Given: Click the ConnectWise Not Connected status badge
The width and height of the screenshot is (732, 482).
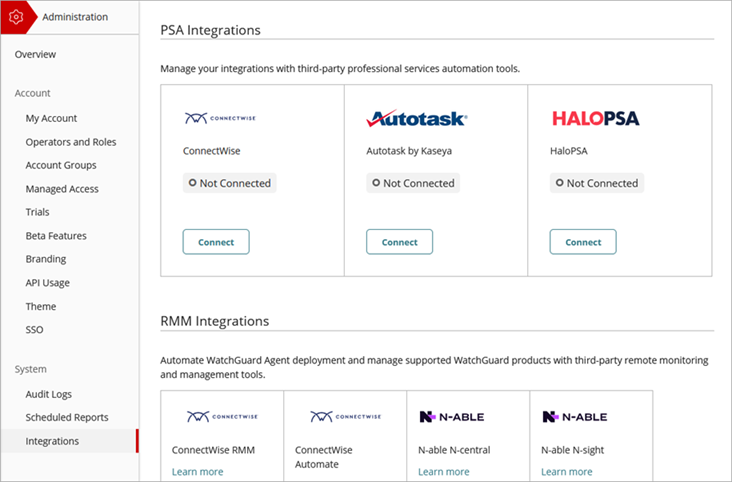Looking at the screenshot, I should pos(230,183).
